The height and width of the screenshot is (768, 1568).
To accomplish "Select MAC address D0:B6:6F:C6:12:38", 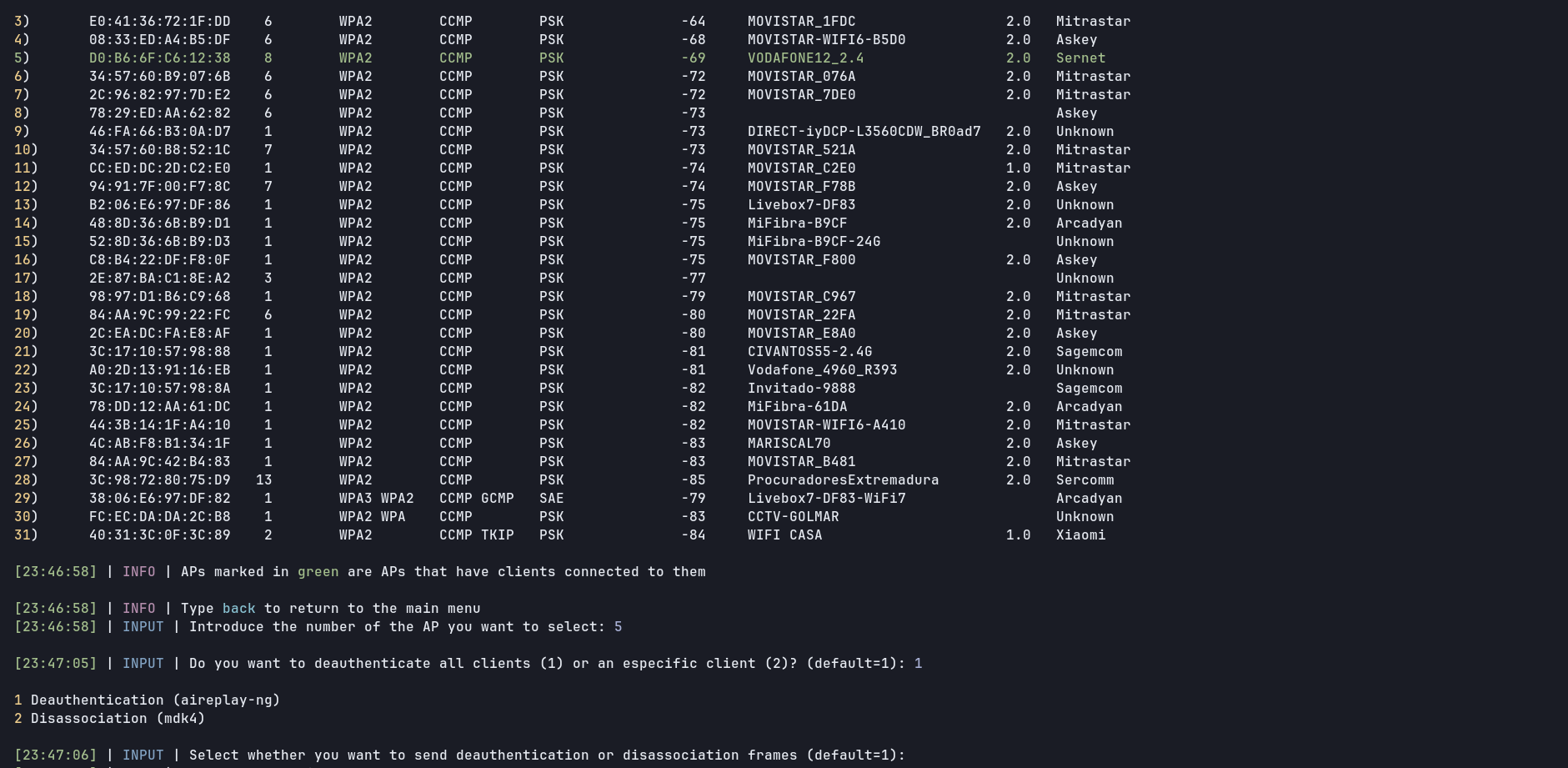I will tap(159, 58).
